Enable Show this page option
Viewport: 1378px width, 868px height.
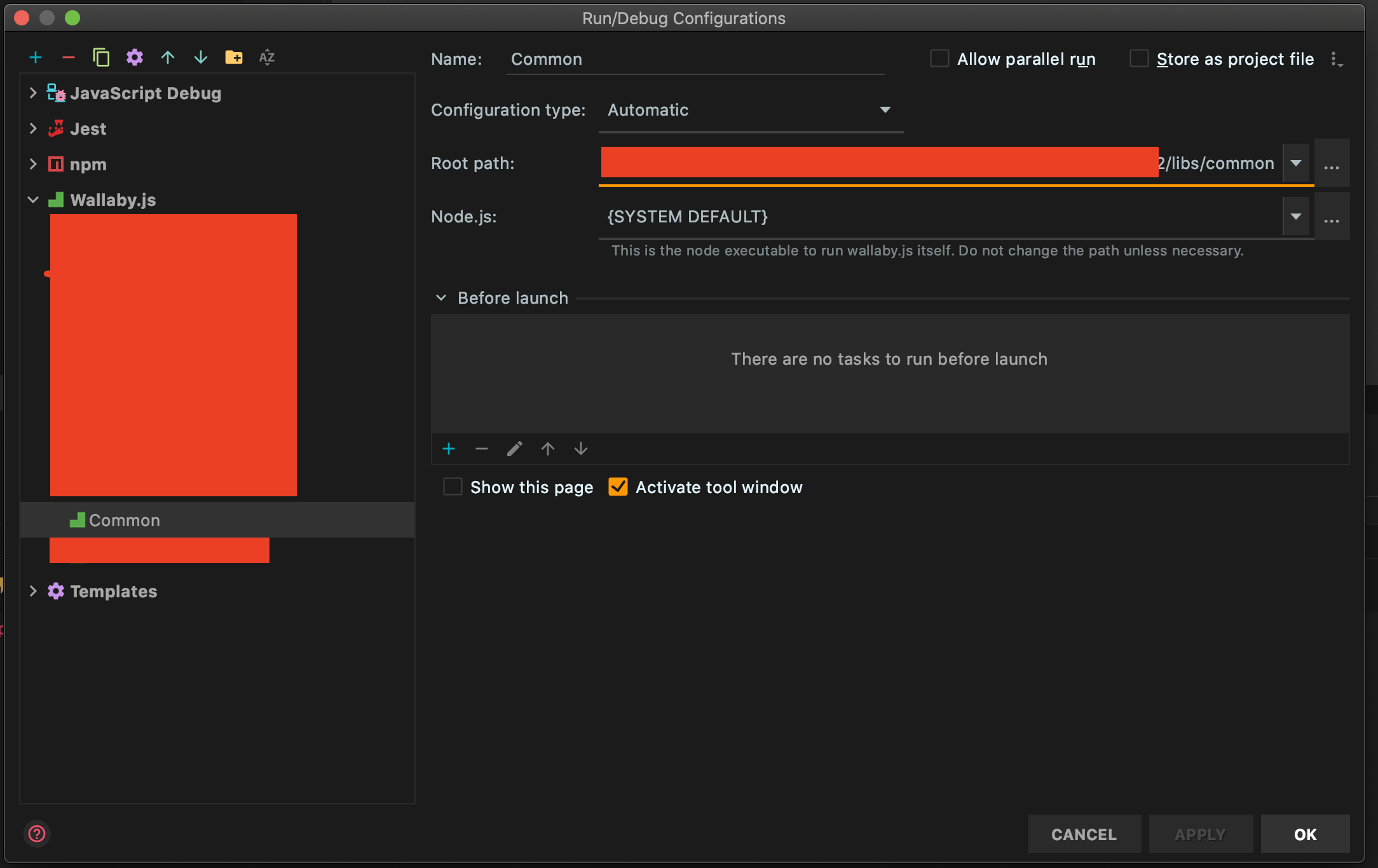point(453,487)
